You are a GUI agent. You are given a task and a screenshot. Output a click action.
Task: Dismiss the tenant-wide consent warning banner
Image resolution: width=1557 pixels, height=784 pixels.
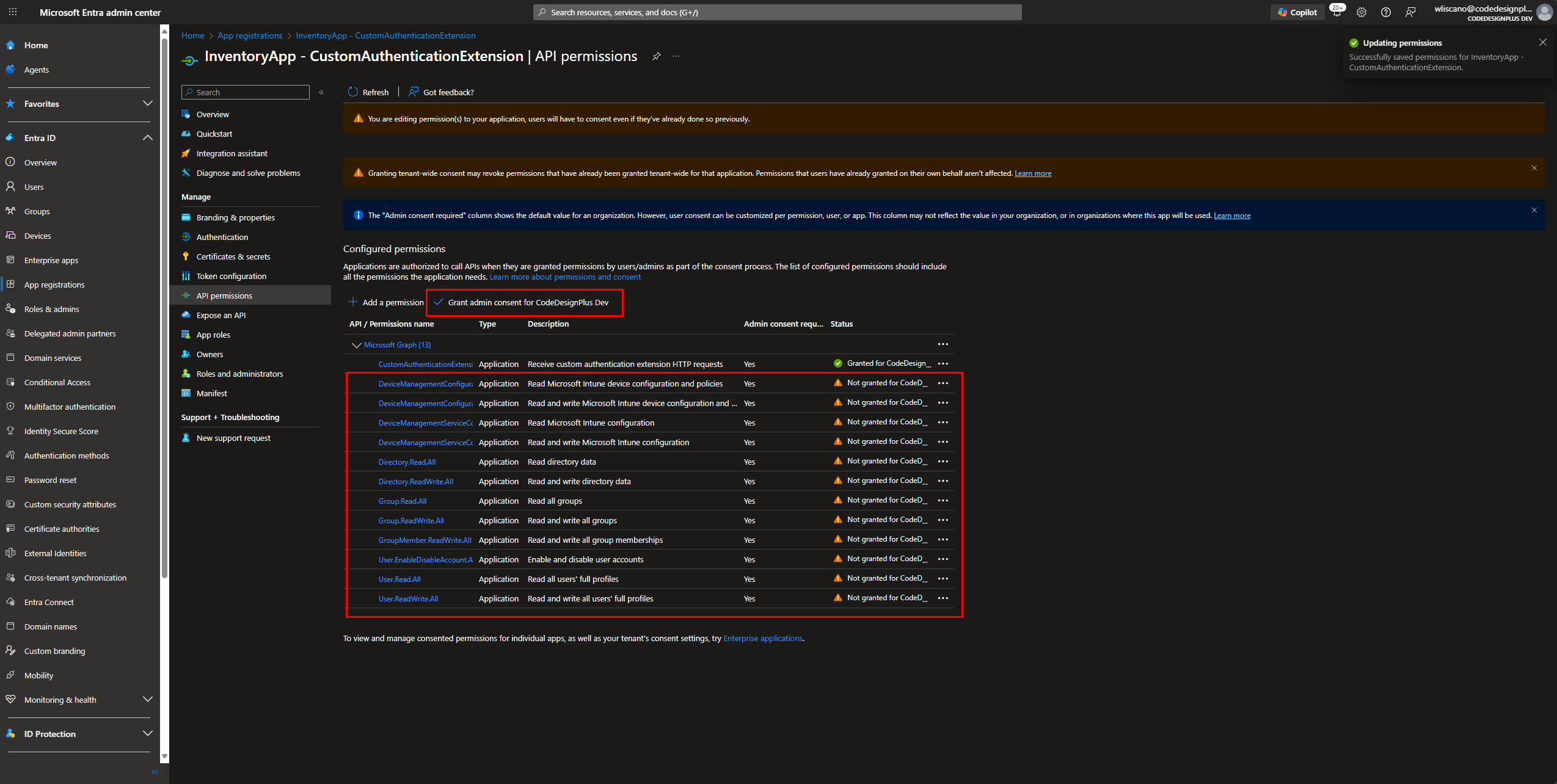click(x=1534, y=168)
